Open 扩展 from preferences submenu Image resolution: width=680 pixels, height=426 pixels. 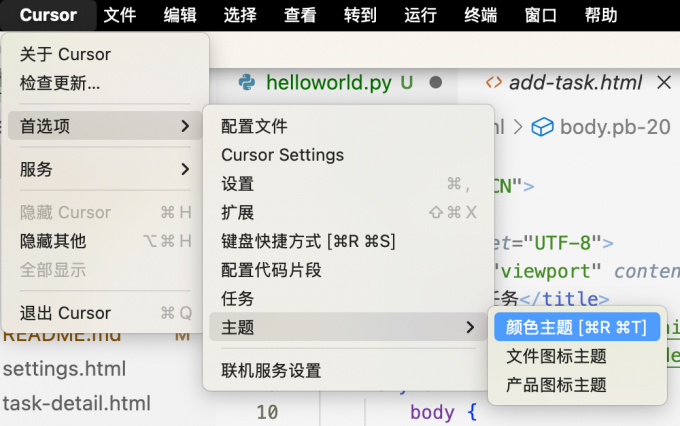(x=348, y=213)
